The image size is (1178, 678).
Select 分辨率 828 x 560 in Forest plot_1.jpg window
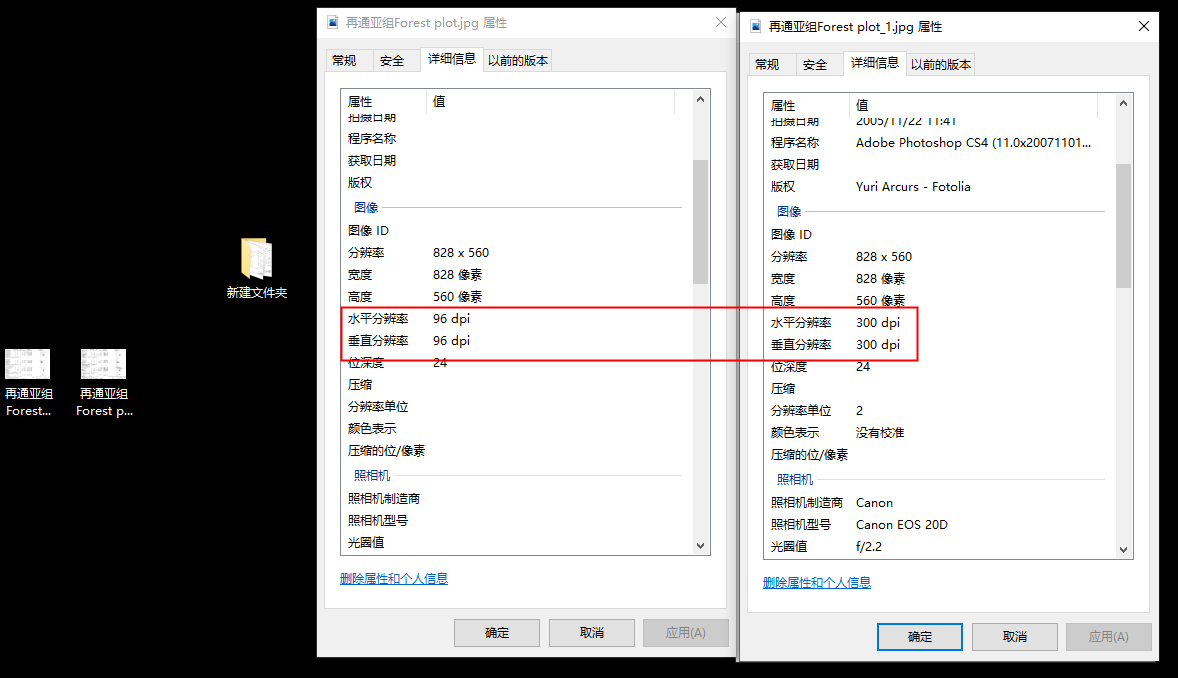tap(940, 256)
